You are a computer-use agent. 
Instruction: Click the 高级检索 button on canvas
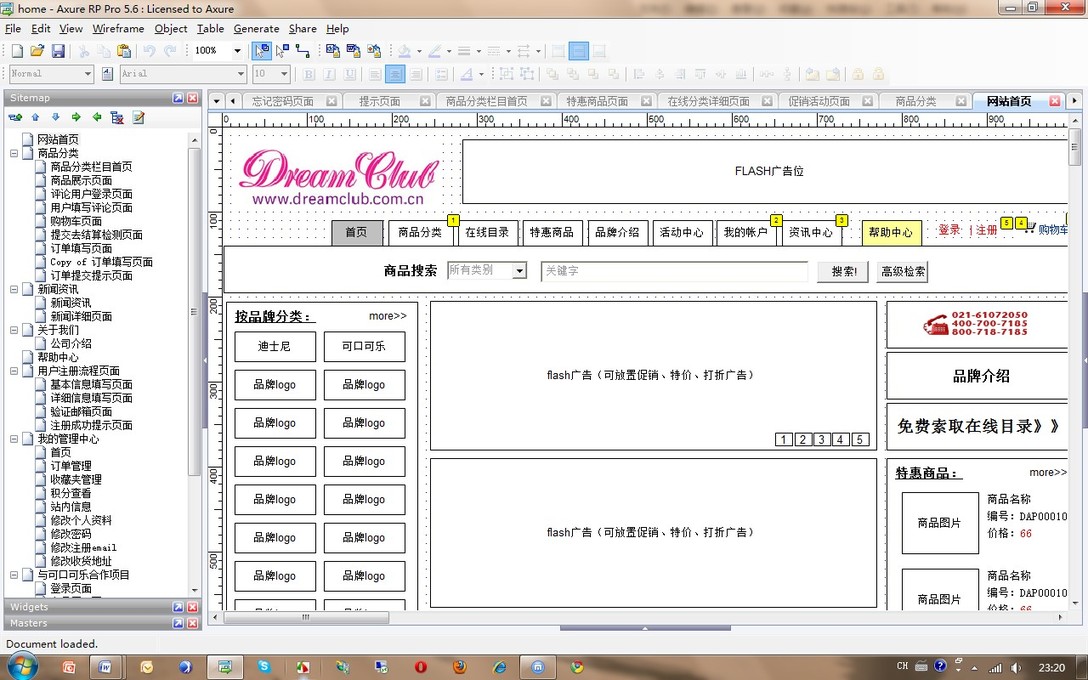(902, 271)
